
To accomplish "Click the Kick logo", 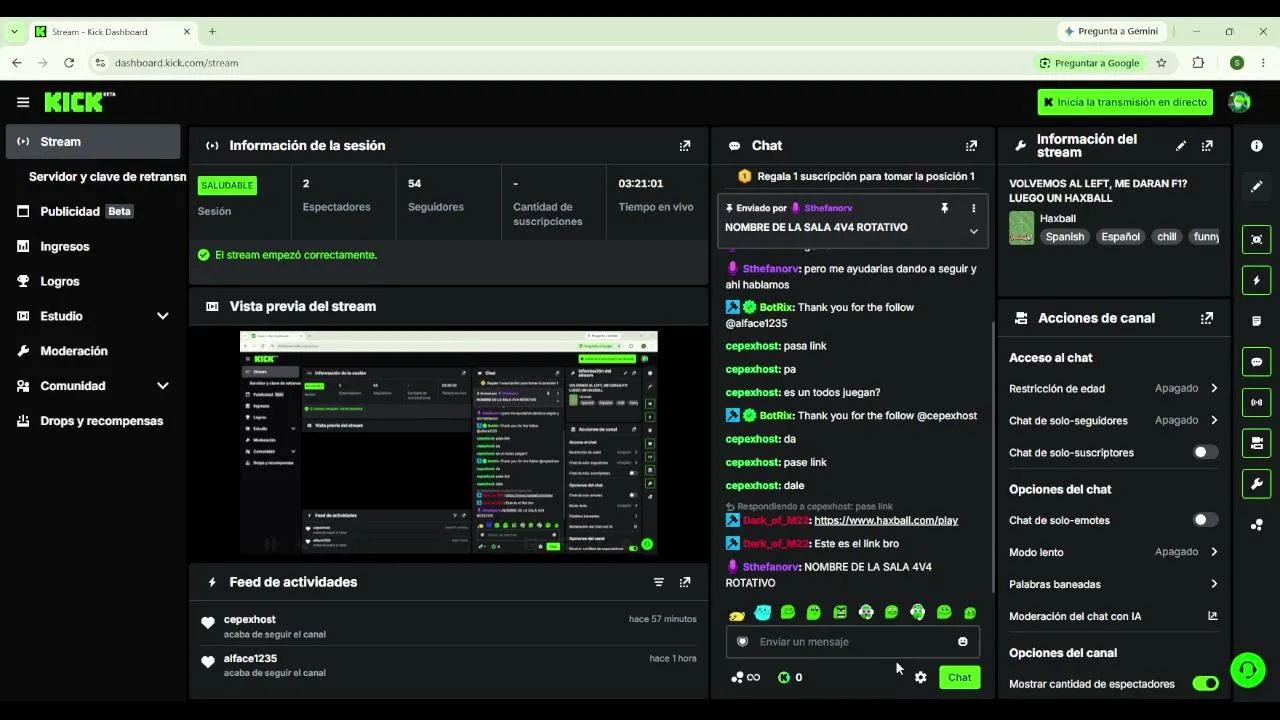I will tap(79, 102).
